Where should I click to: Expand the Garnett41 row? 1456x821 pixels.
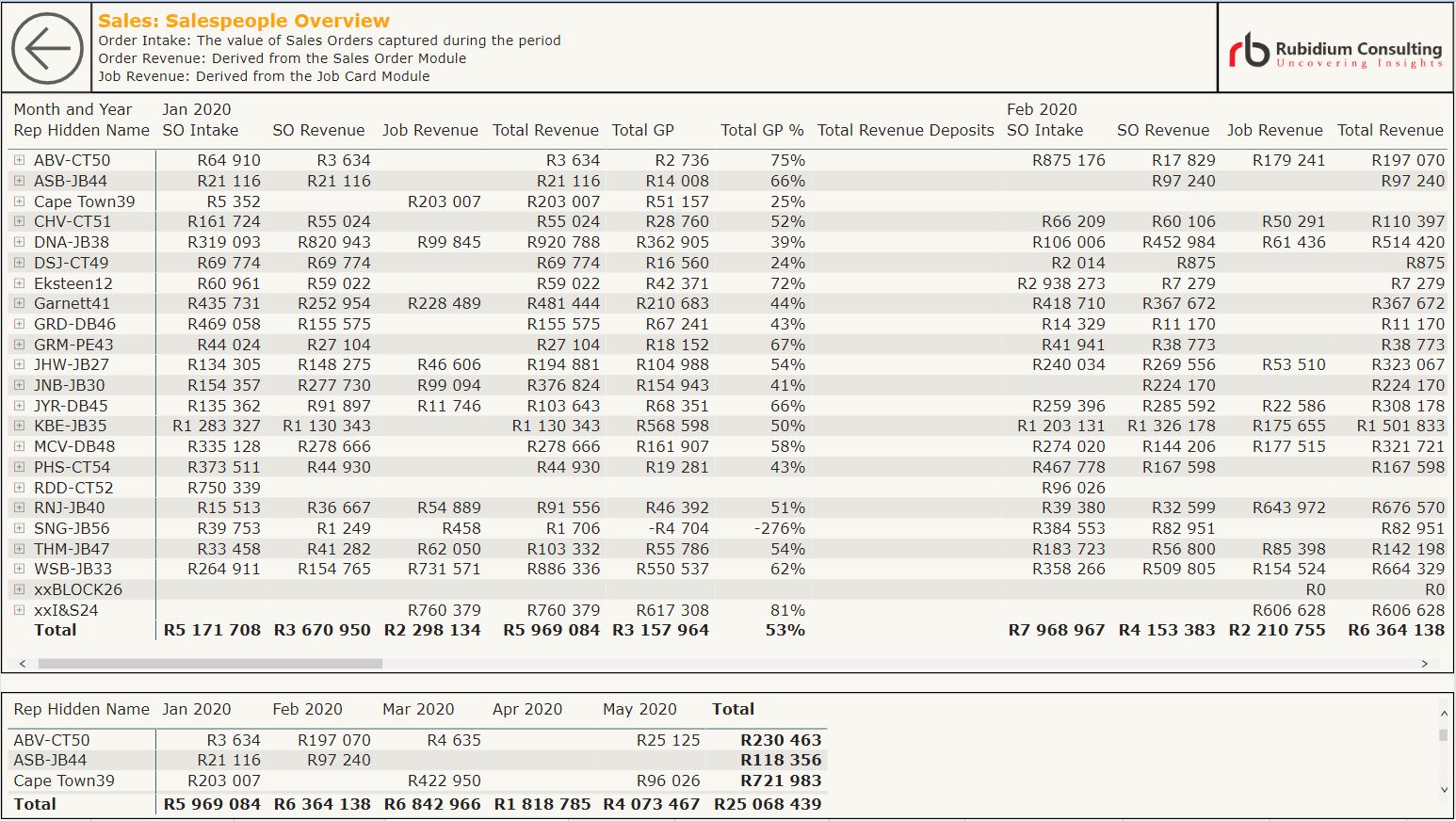(x=19, y=303)
